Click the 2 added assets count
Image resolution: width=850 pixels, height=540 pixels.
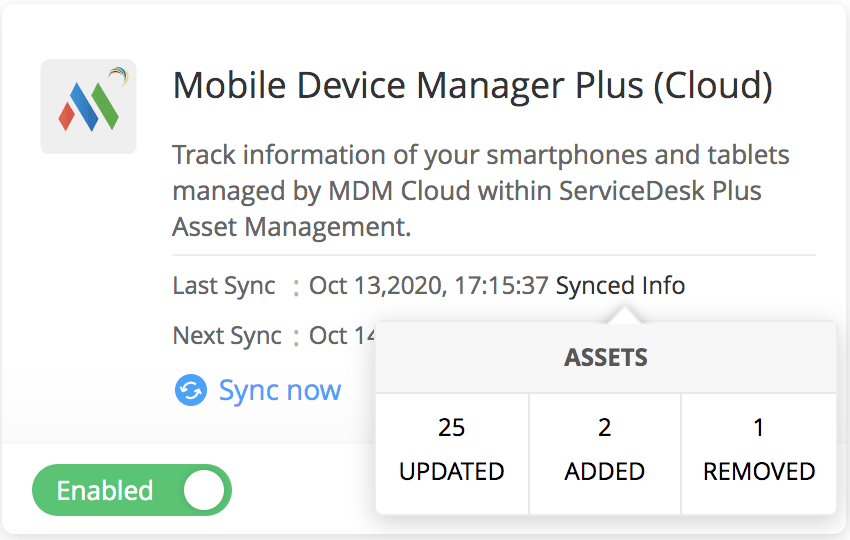click(x=604, y=428)
